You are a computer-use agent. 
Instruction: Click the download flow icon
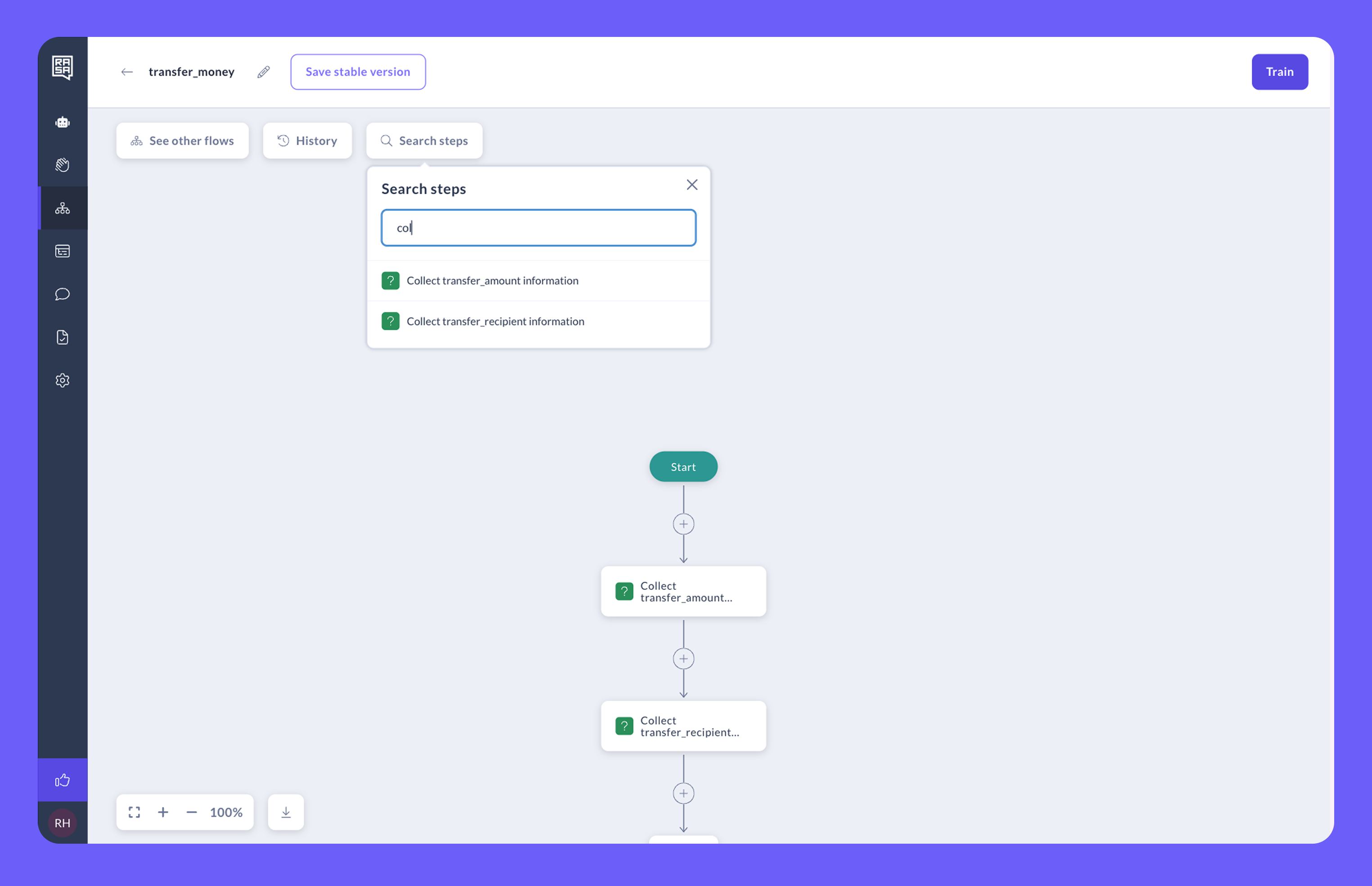pyautogui.click(x=286, y=812)
